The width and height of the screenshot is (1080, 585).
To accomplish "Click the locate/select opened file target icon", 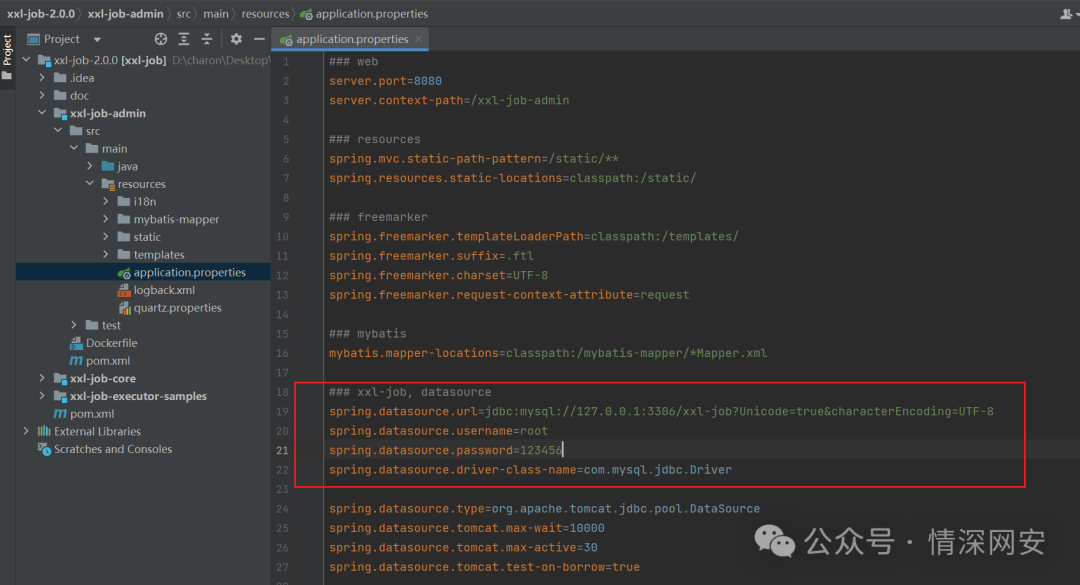I will (160, 39).
